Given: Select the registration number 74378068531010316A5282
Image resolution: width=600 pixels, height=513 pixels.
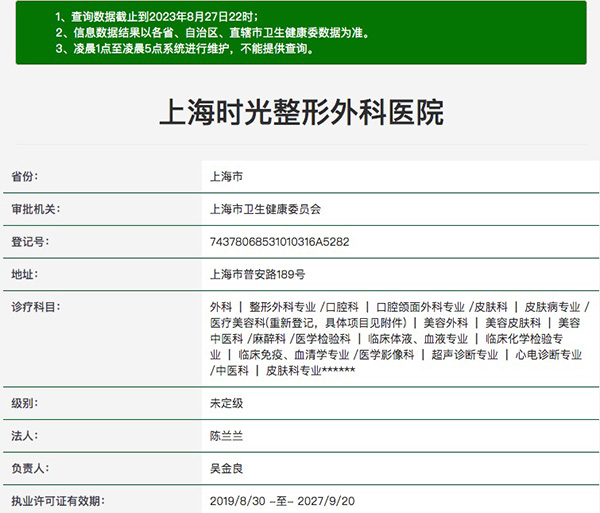Looking at the screenshot, I should point(280,242).
